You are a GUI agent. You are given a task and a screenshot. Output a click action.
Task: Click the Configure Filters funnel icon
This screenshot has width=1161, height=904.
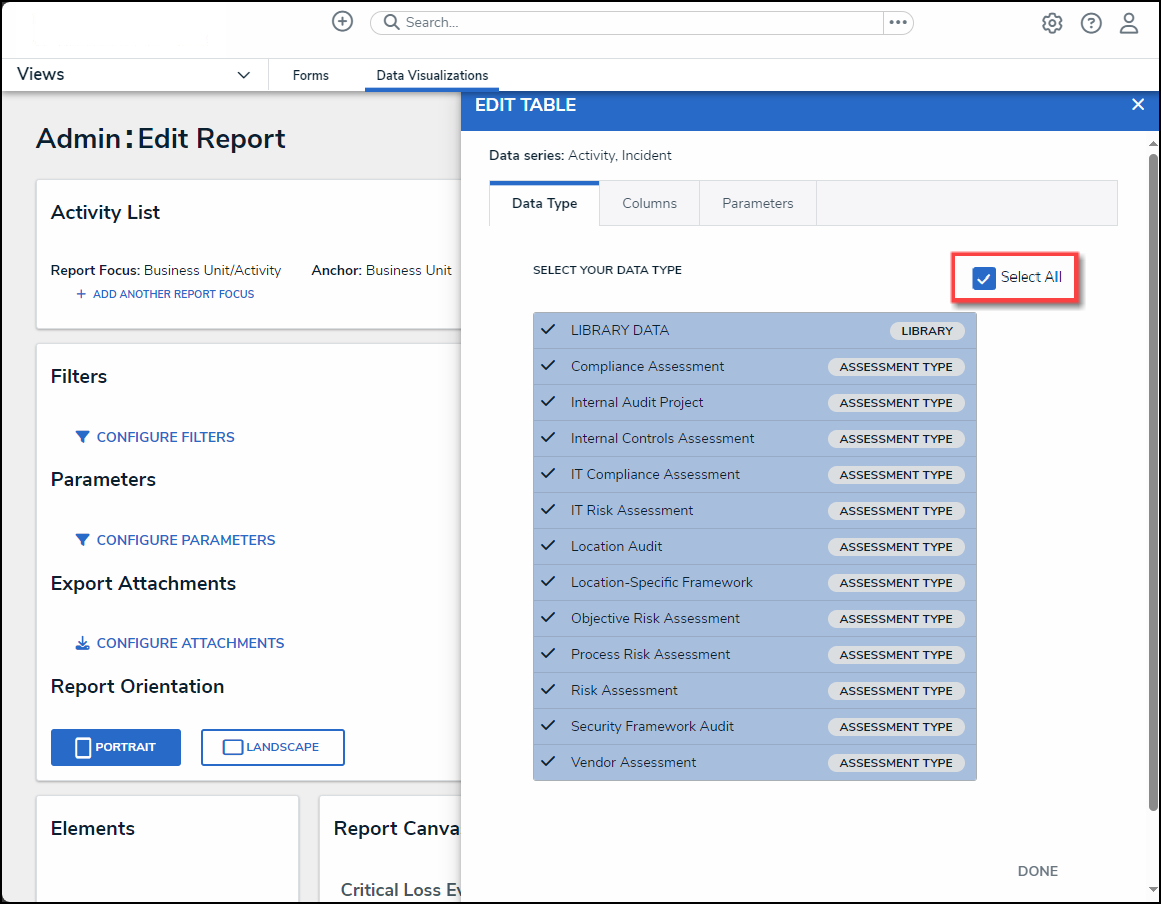tap(82, 437)
